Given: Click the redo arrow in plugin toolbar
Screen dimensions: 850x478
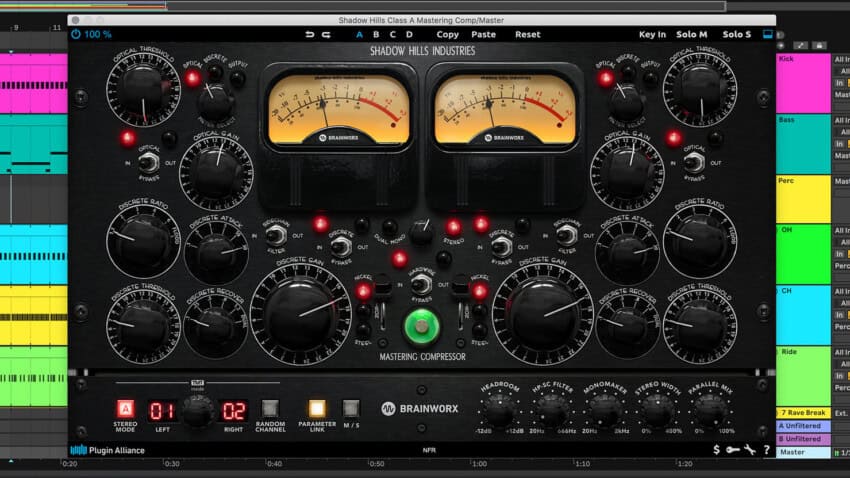Looking at the screenshot, I should pyautogui.click(x=326, y=34).
